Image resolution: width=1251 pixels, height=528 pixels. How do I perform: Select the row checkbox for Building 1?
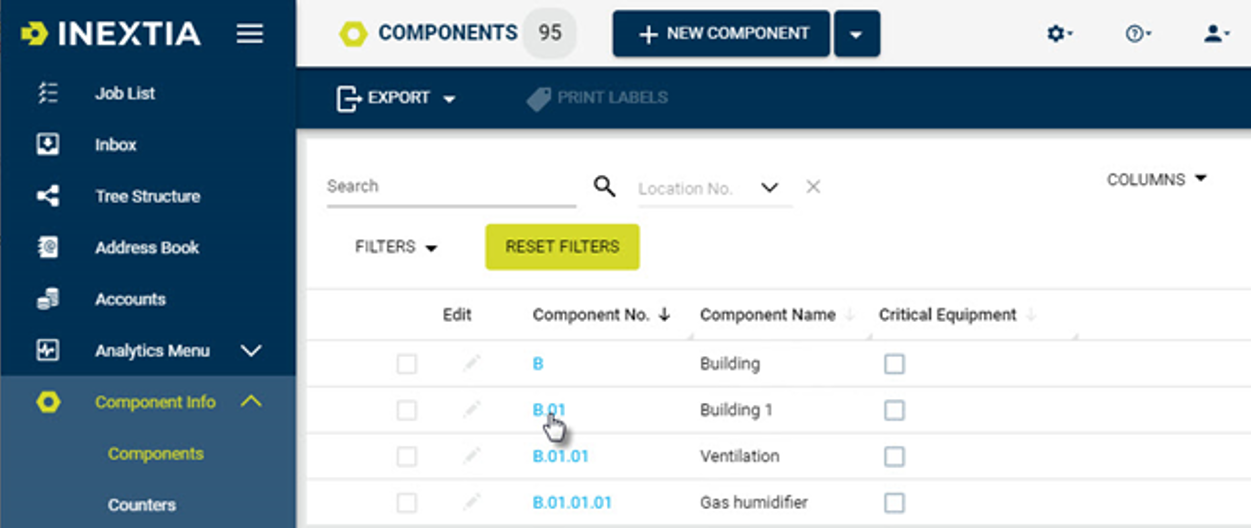406,410
